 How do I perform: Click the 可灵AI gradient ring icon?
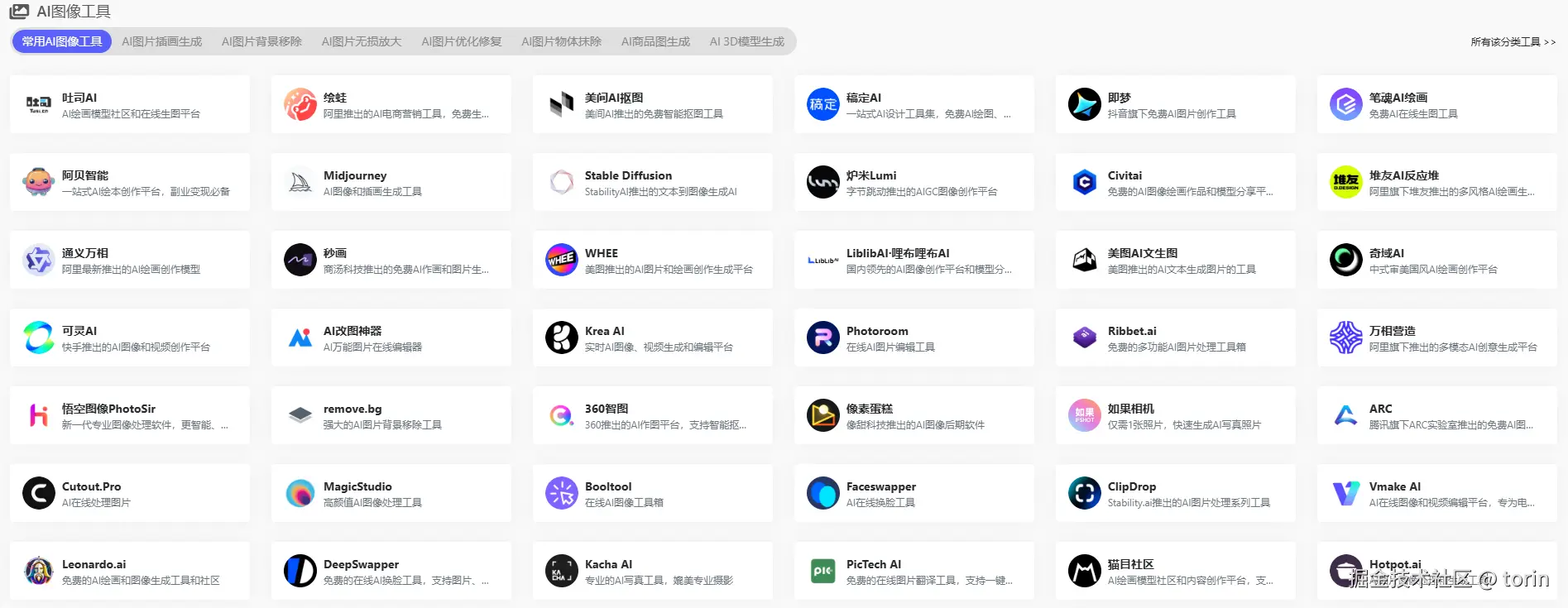pyautogui.click(x=39, y=338)
